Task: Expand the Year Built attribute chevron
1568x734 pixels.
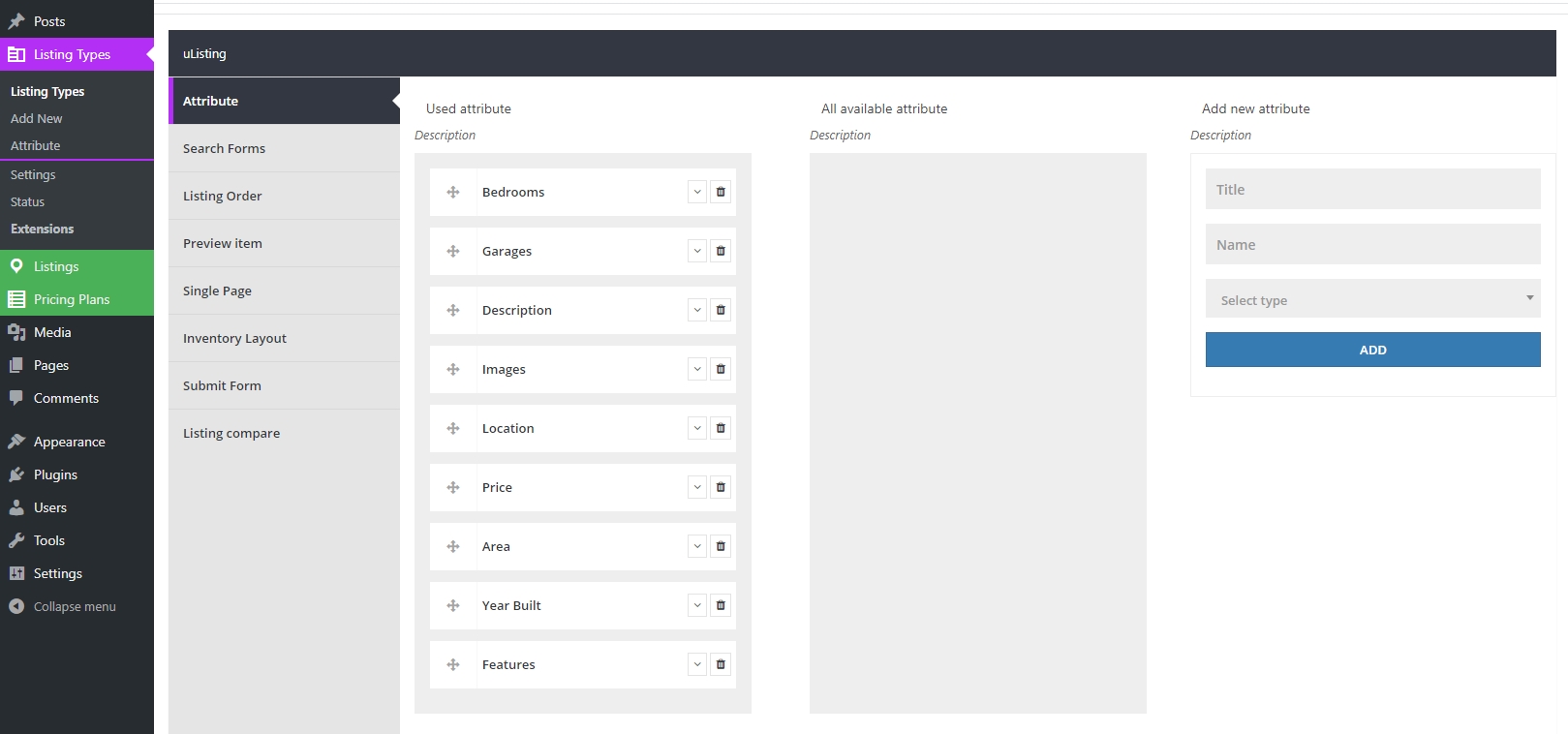Action: 697,605
